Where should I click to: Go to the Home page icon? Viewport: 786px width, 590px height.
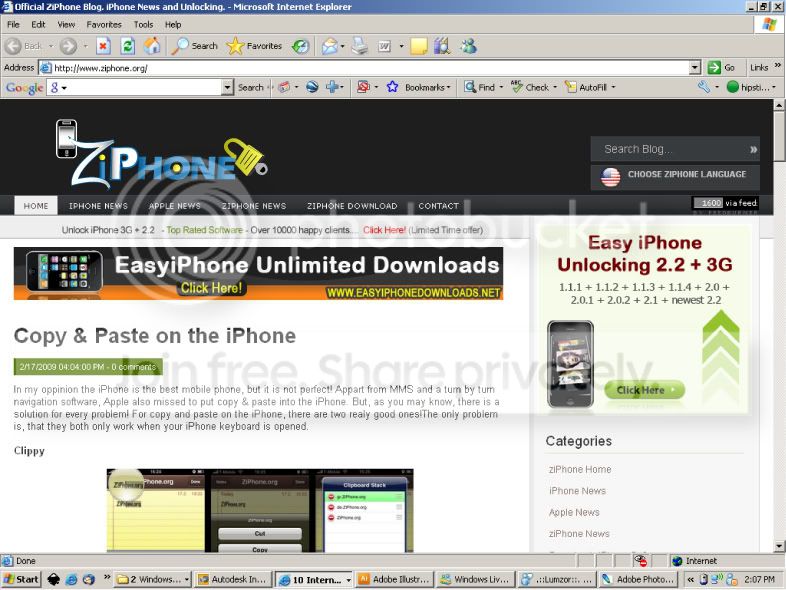(152, 46)
